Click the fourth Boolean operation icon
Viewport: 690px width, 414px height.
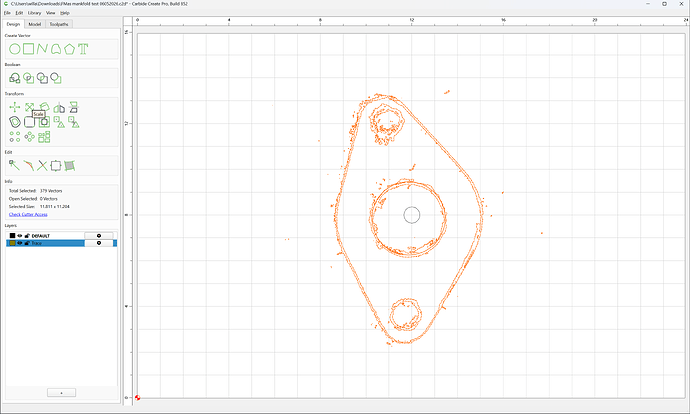(56, 78)
